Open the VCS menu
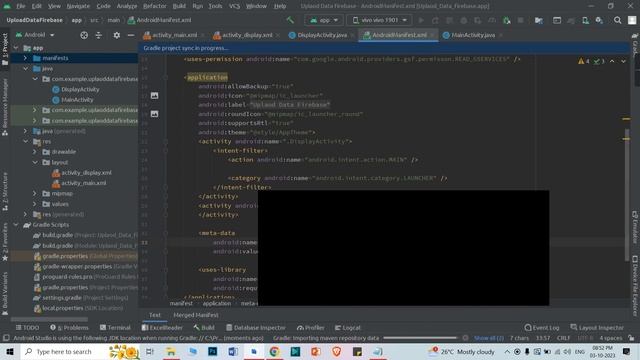640x360 pixels. tap(234, 6)
